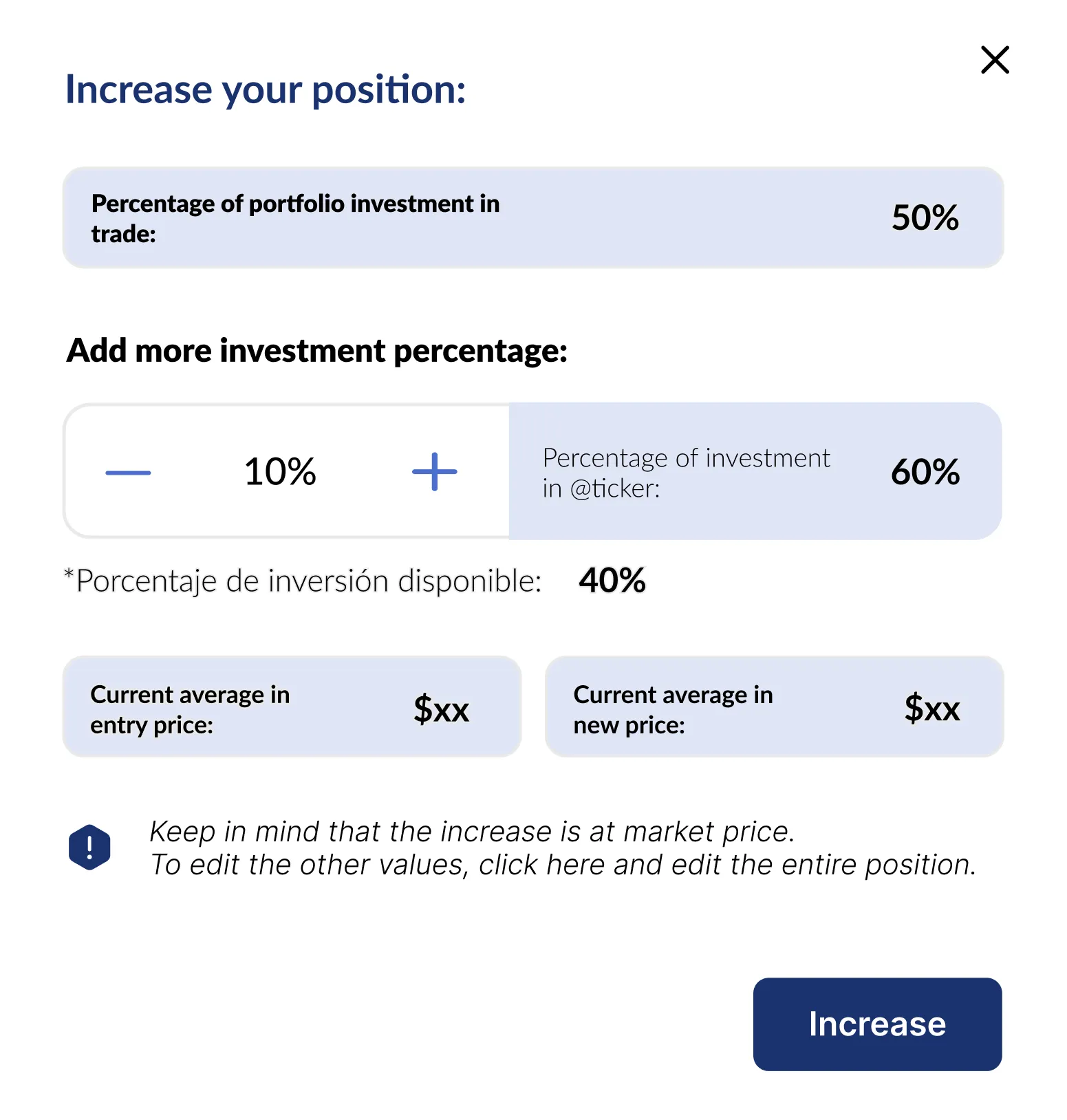Click the Increase button
This screenshot has height=1120, width=1067.
876,1024
